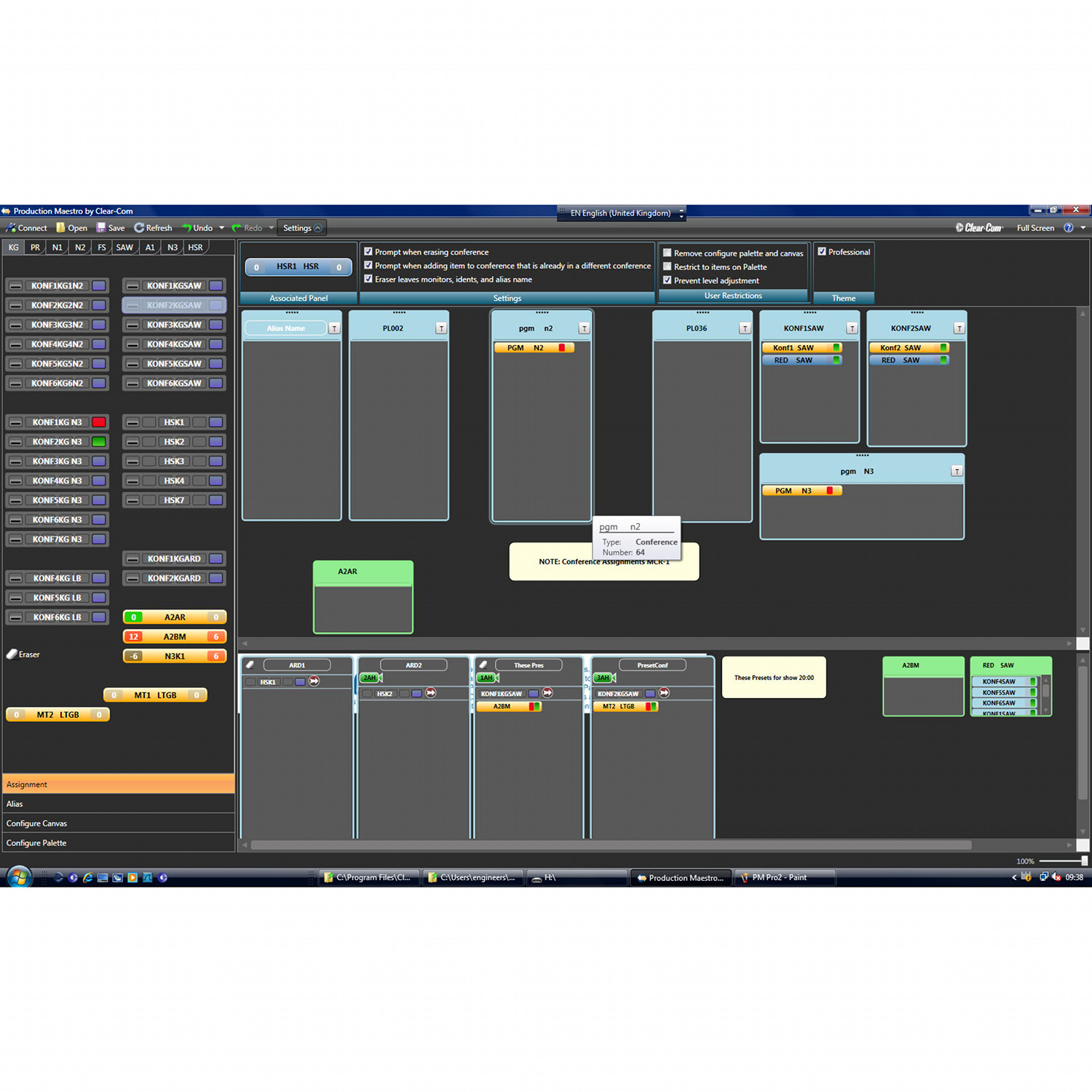Click red color swatch on KONF1KG N3
Image resolution: width=1092 pixels, height=1092 pixels.
(99, 422)
